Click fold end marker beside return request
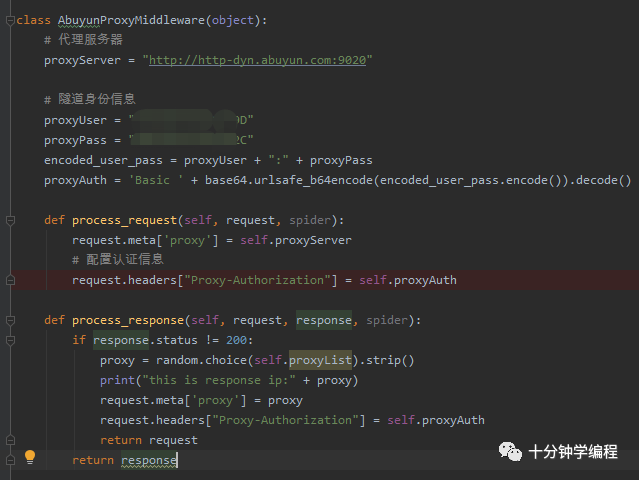639x480 pixels. tap(11, 440)
